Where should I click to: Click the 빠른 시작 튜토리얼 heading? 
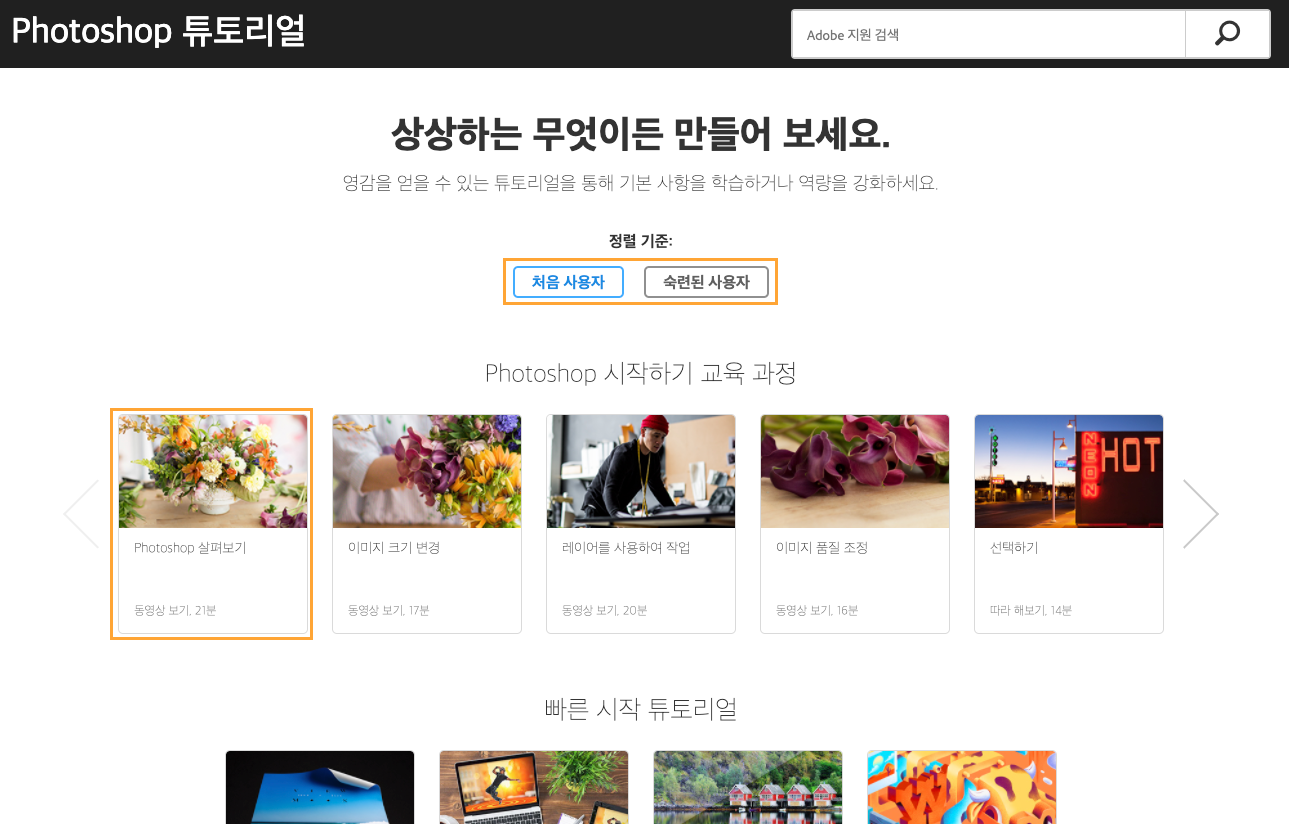641,709
